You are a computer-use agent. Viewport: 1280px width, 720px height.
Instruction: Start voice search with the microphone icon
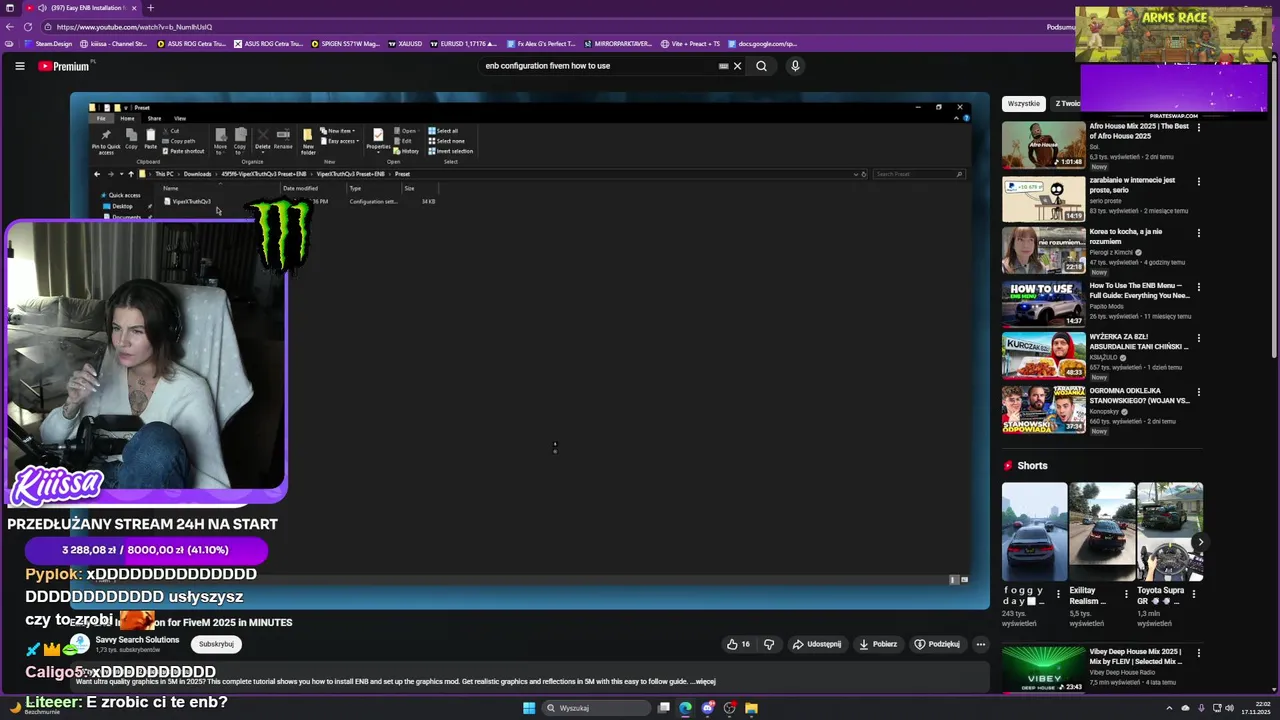[795, 66]
